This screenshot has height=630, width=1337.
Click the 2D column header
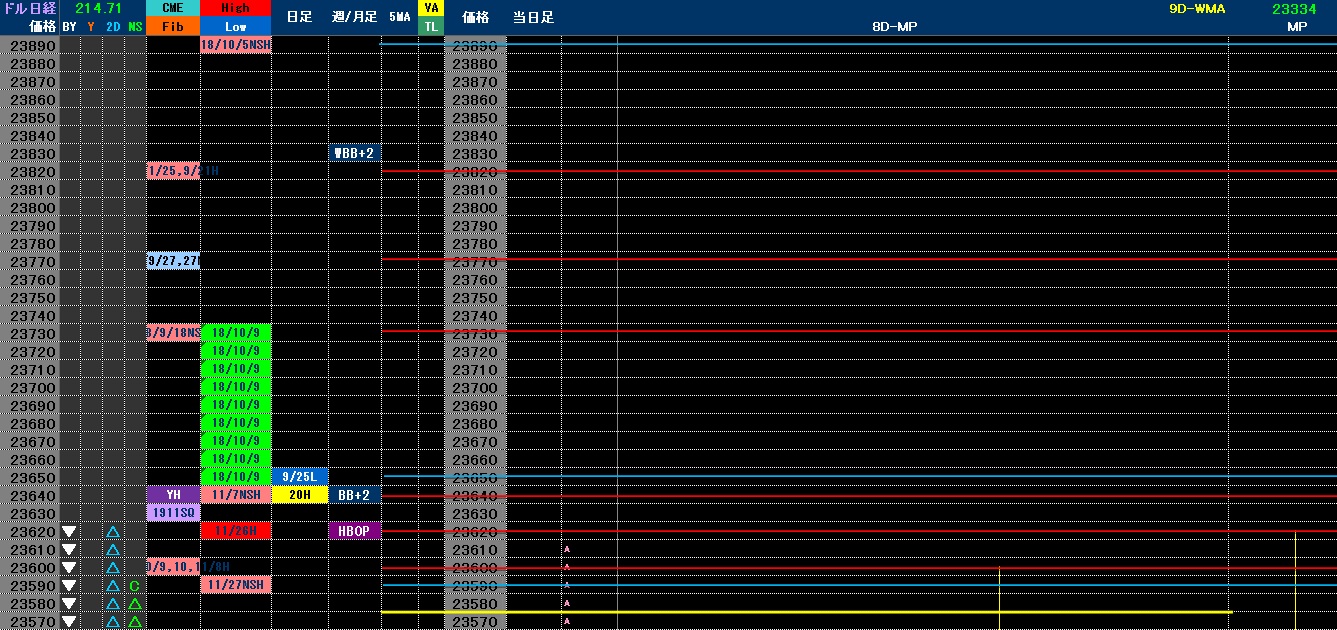pos(113,27)
